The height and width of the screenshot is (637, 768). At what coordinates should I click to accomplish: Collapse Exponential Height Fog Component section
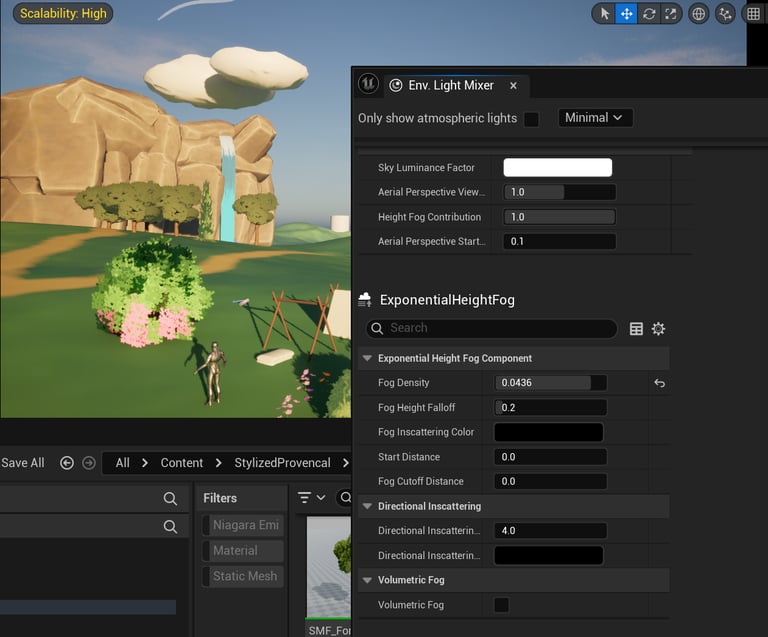click(367, 358)
